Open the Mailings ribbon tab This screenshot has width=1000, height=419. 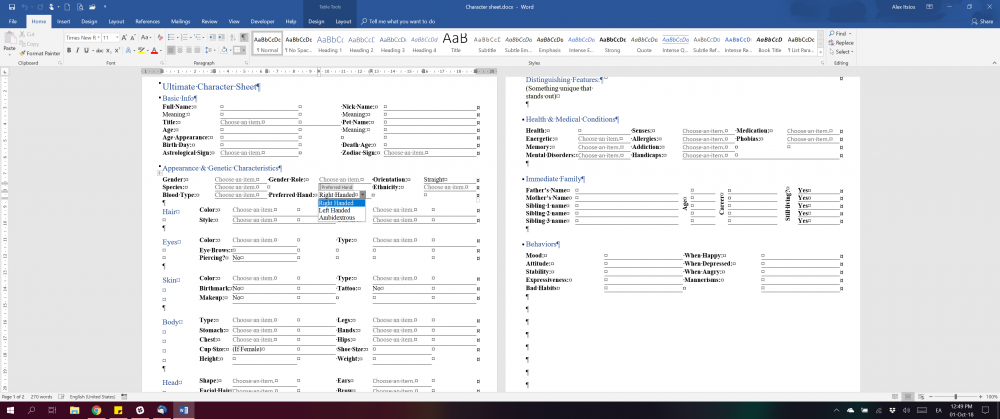click(180, 20)
